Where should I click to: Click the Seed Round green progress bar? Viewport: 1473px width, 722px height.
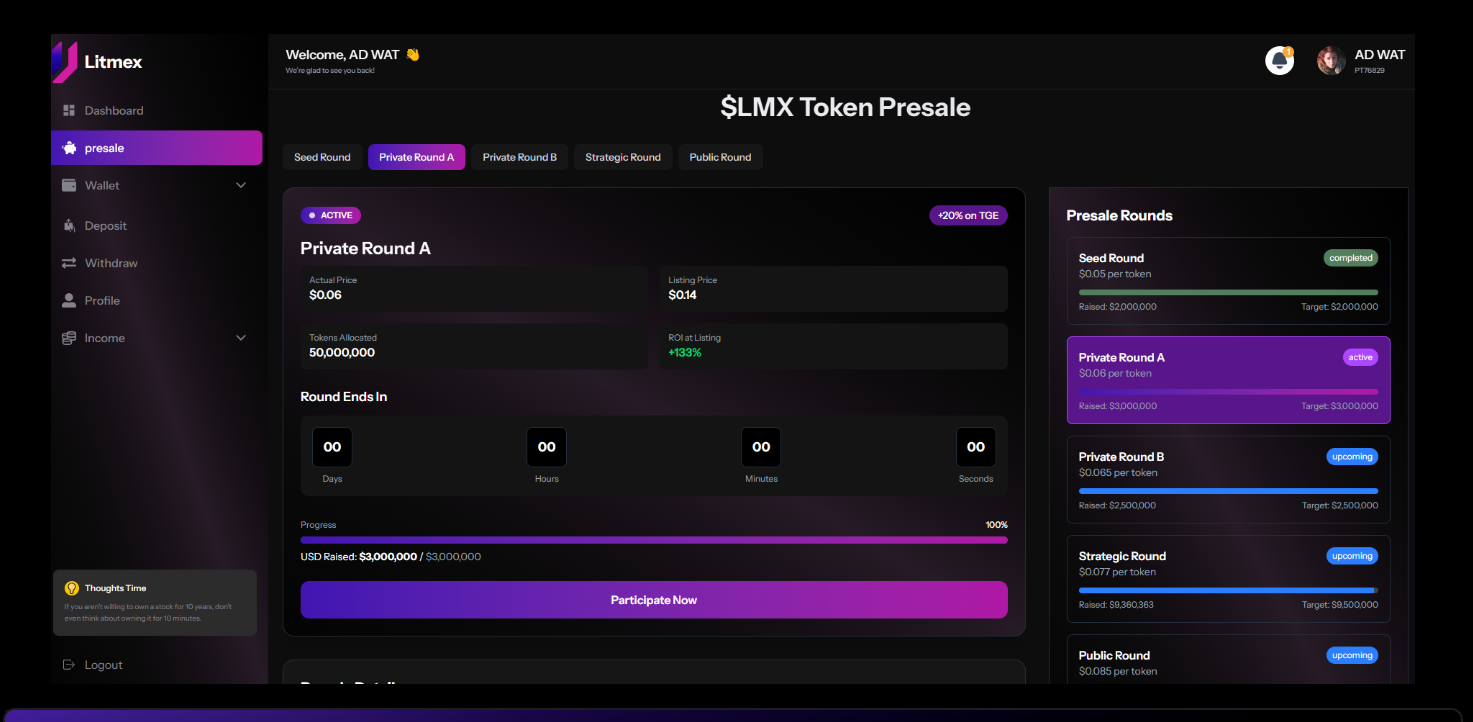pyautogui.click(x=1228, y=292)
